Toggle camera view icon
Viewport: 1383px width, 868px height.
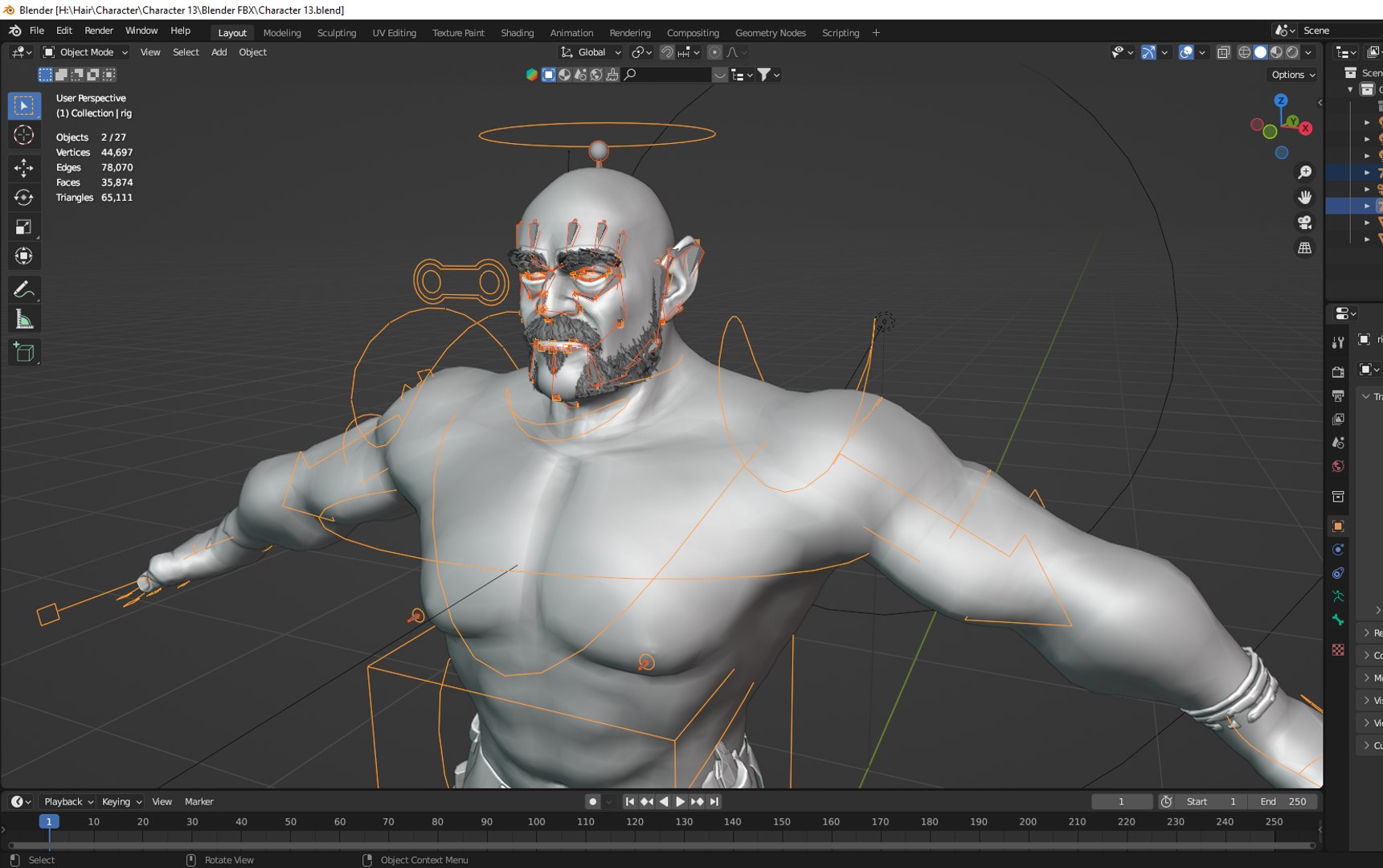coord(1305,223)
